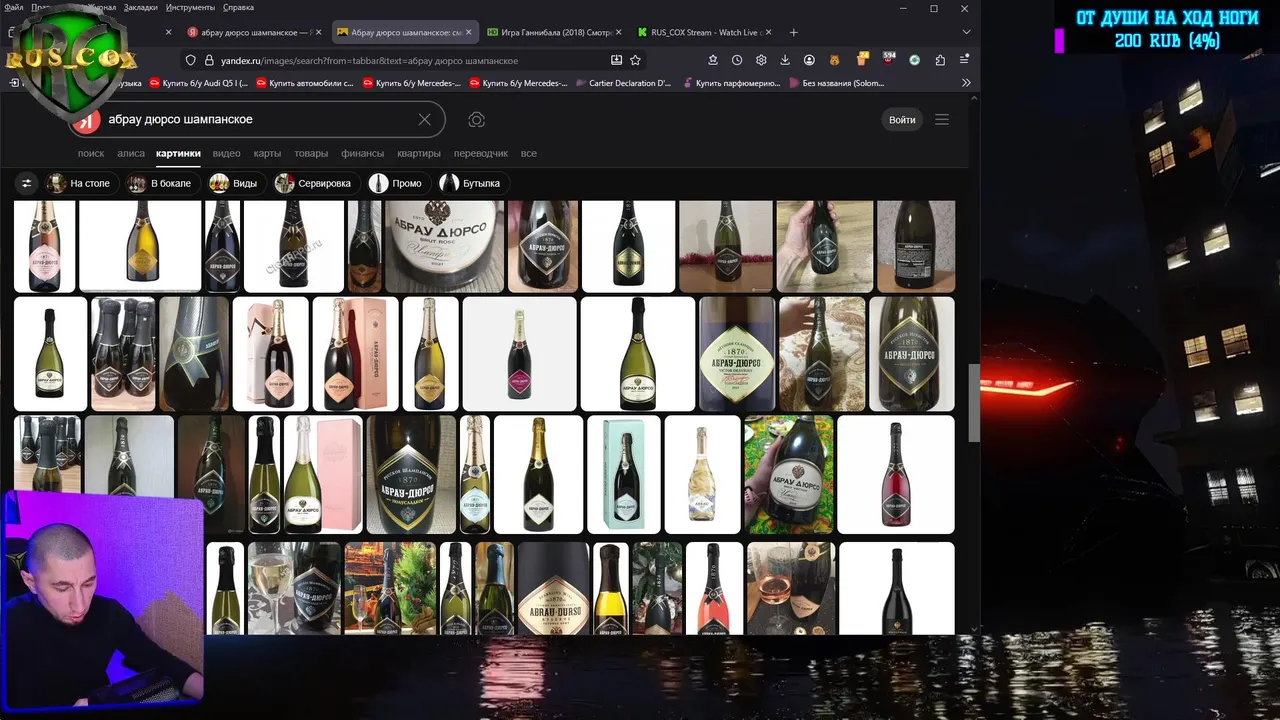Apply the Виды filter chip
The width and height of the screenshot is (1280, 720).
point(235,183)
